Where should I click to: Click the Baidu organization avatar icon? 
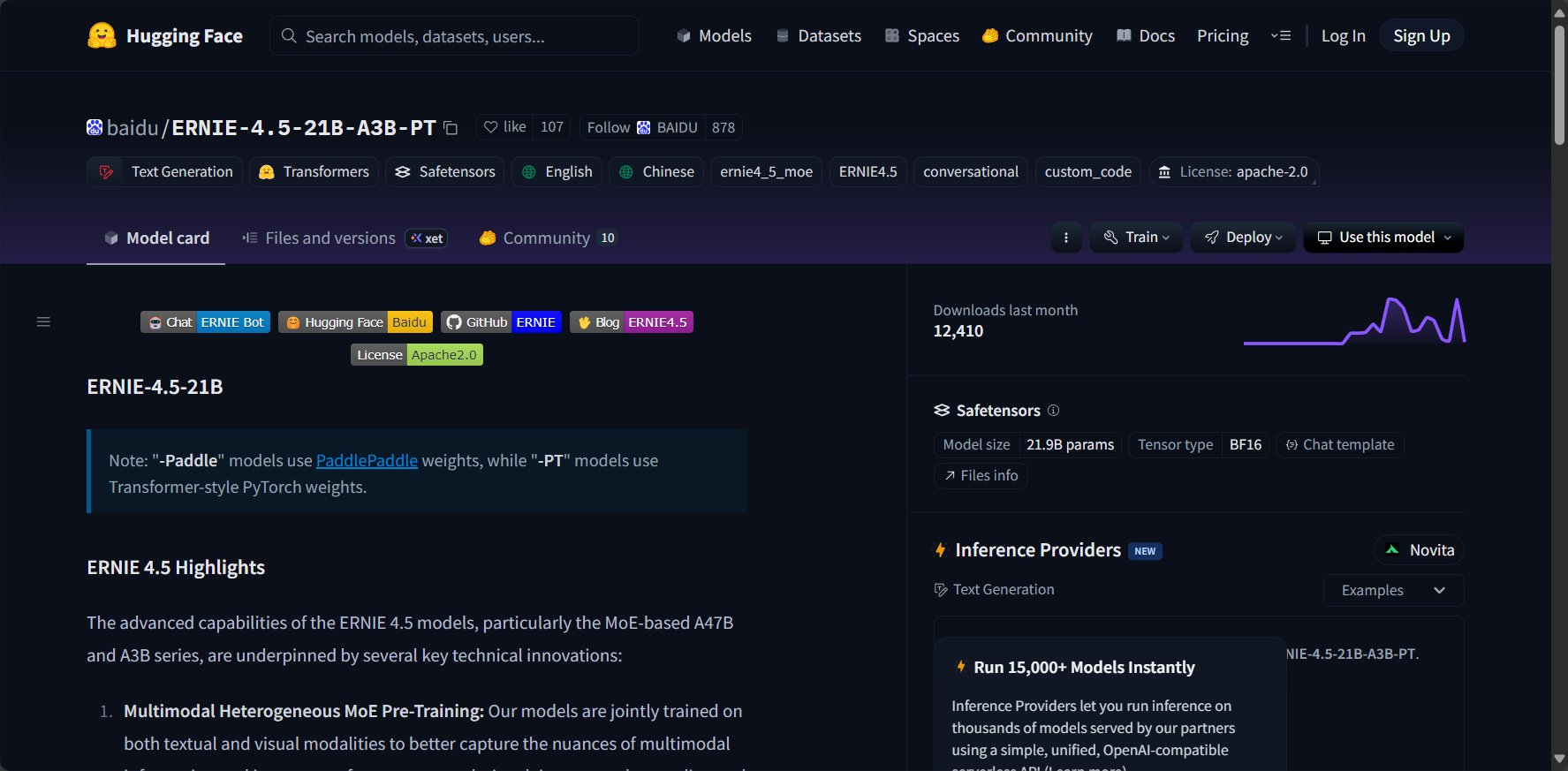point(95,127)
